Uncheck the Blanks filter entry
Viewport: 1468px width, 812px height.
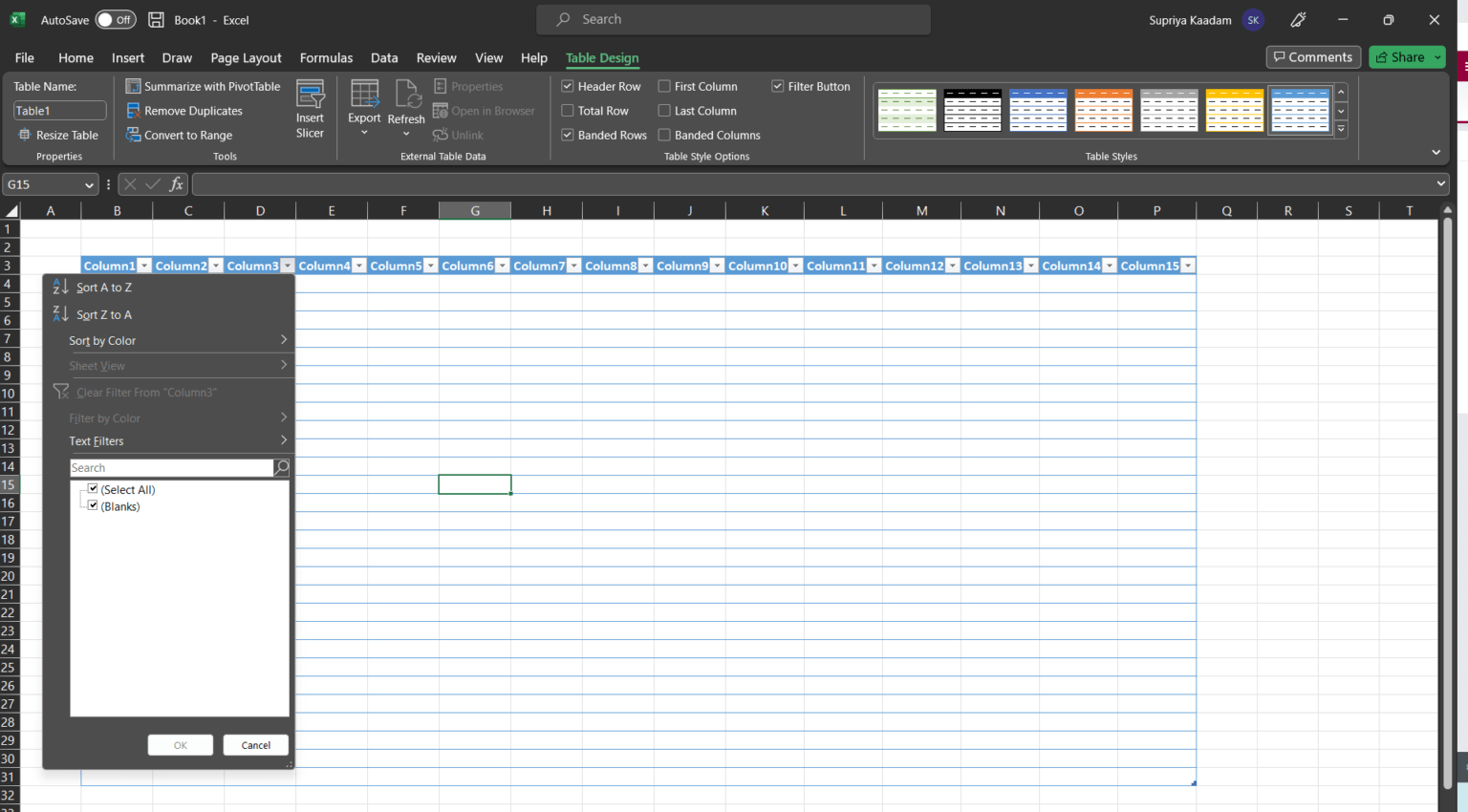[92, 505]
